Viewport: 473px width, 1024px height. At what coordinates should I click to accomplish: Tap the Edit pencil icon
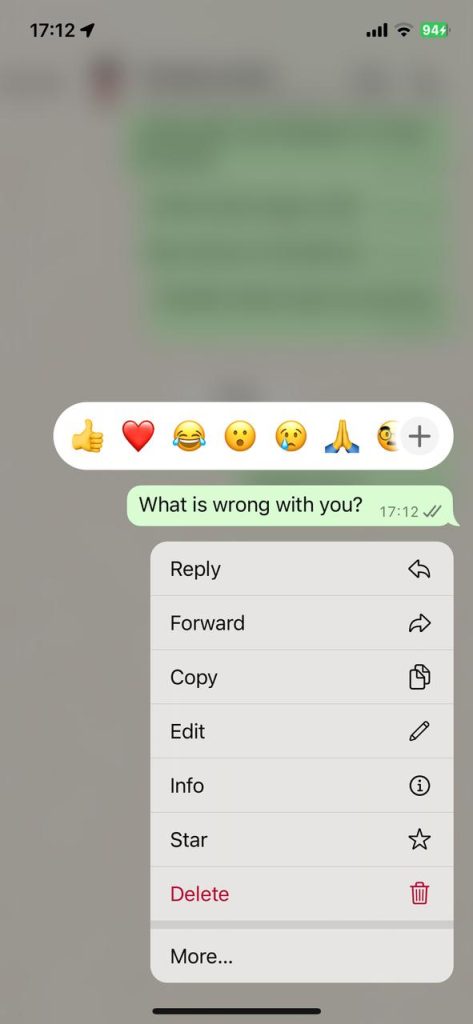[x=419, y=731]
